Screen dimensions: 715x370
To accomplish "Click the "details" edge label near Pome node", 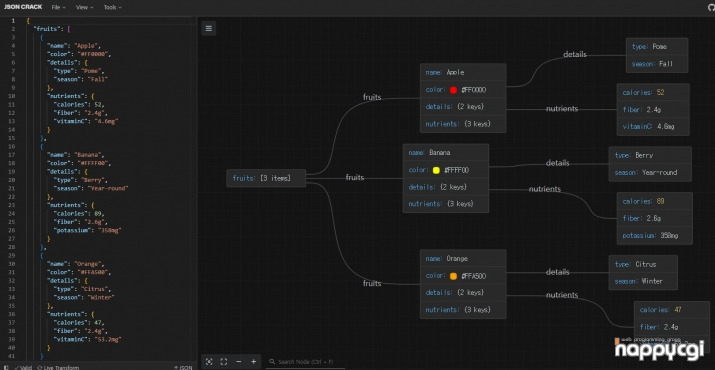I will pos(575,54).
